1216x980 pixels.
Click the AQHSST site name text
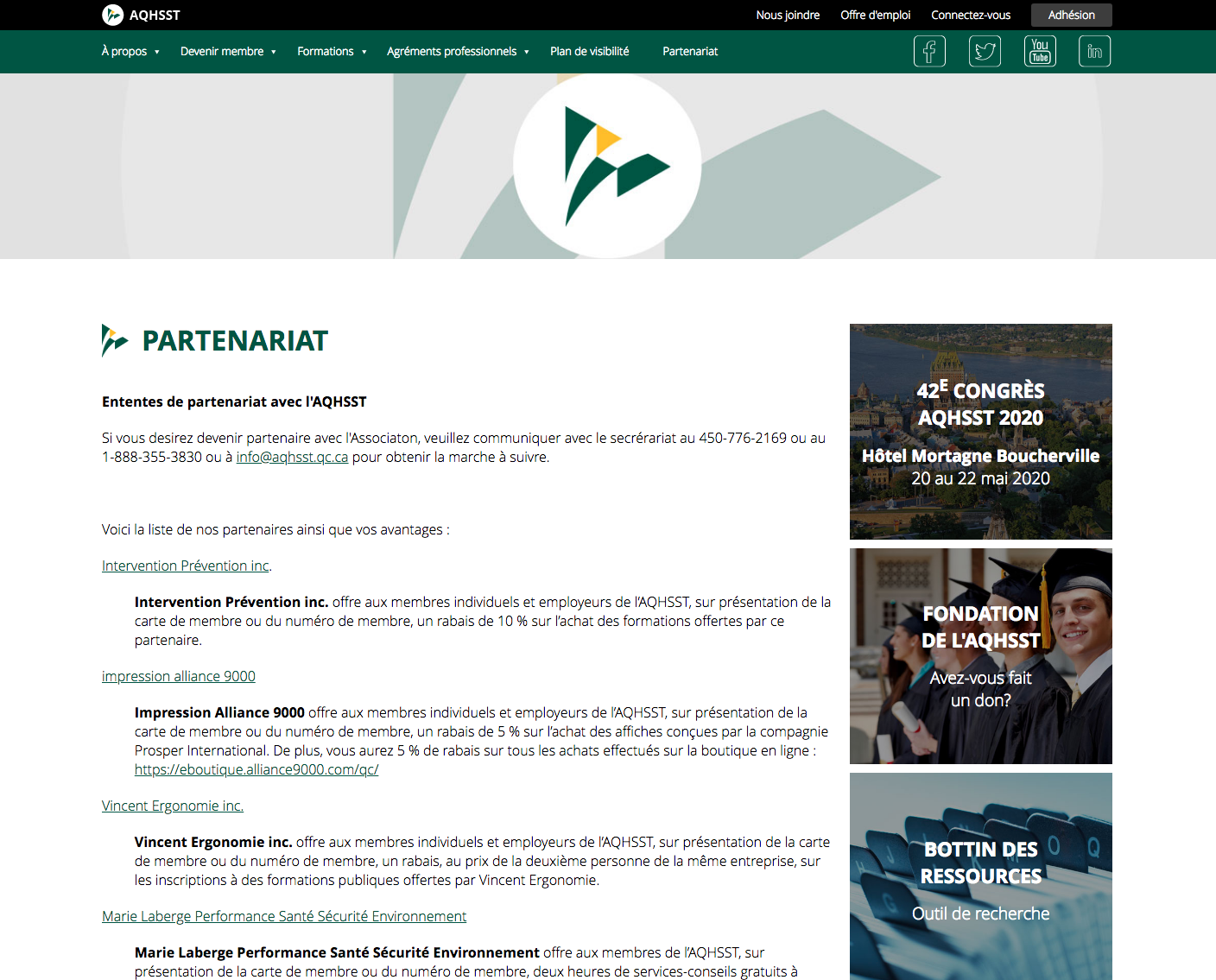[x=155, y=15]
